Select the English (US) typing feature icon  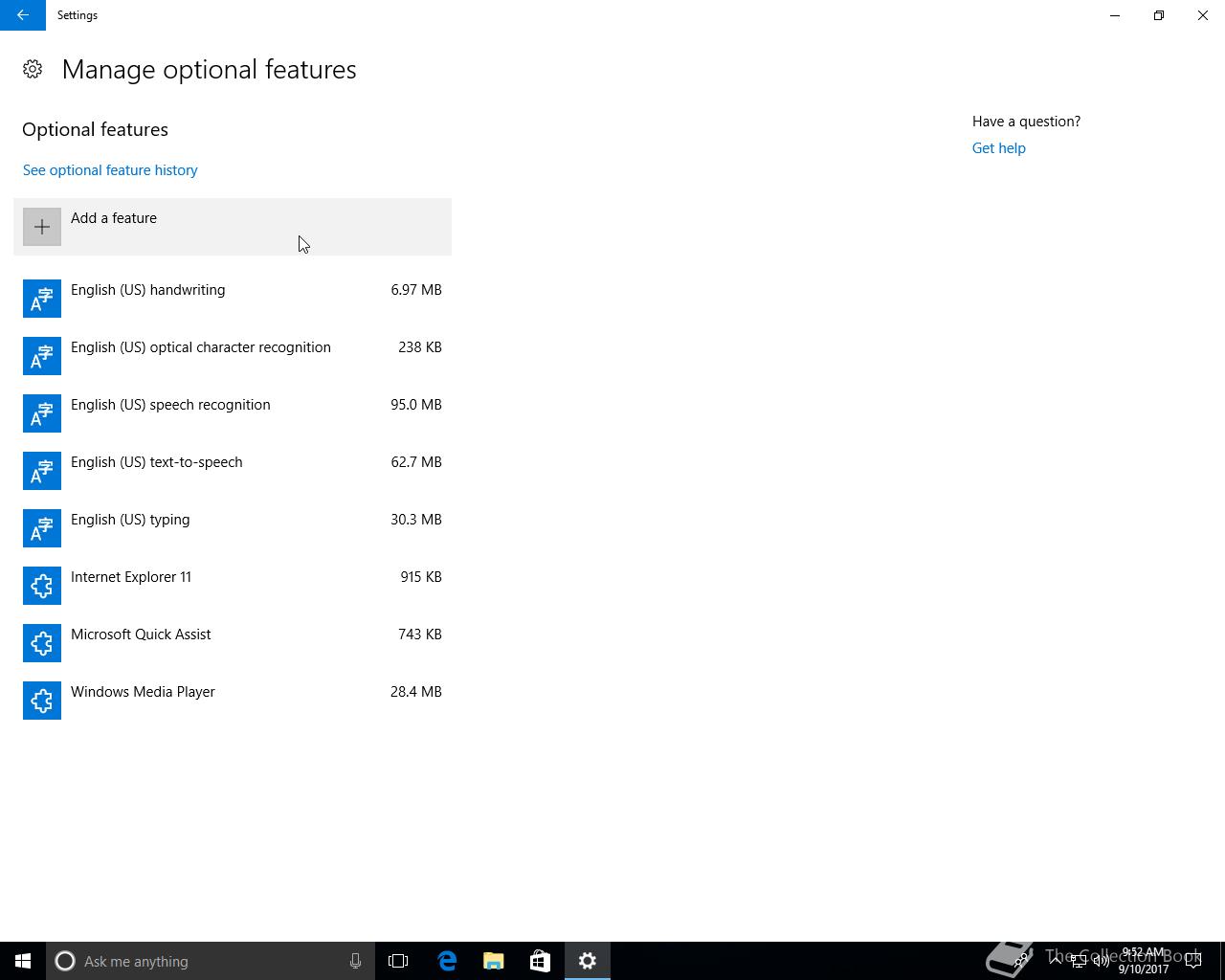pyautogui.click(x=42, y=528)
